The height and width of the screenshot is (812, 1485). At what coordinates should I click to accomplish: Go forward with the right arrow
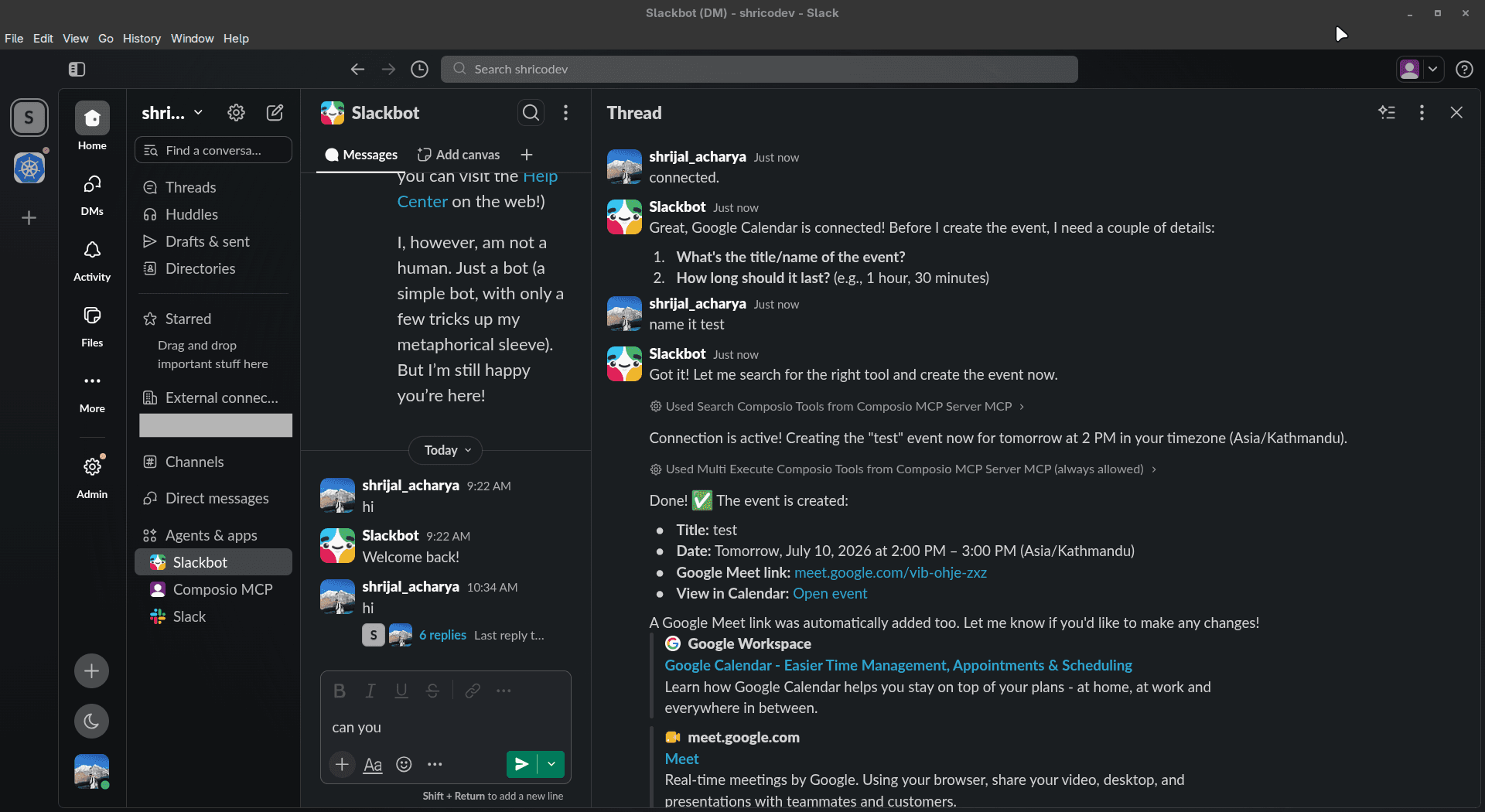tap(388, 70)
